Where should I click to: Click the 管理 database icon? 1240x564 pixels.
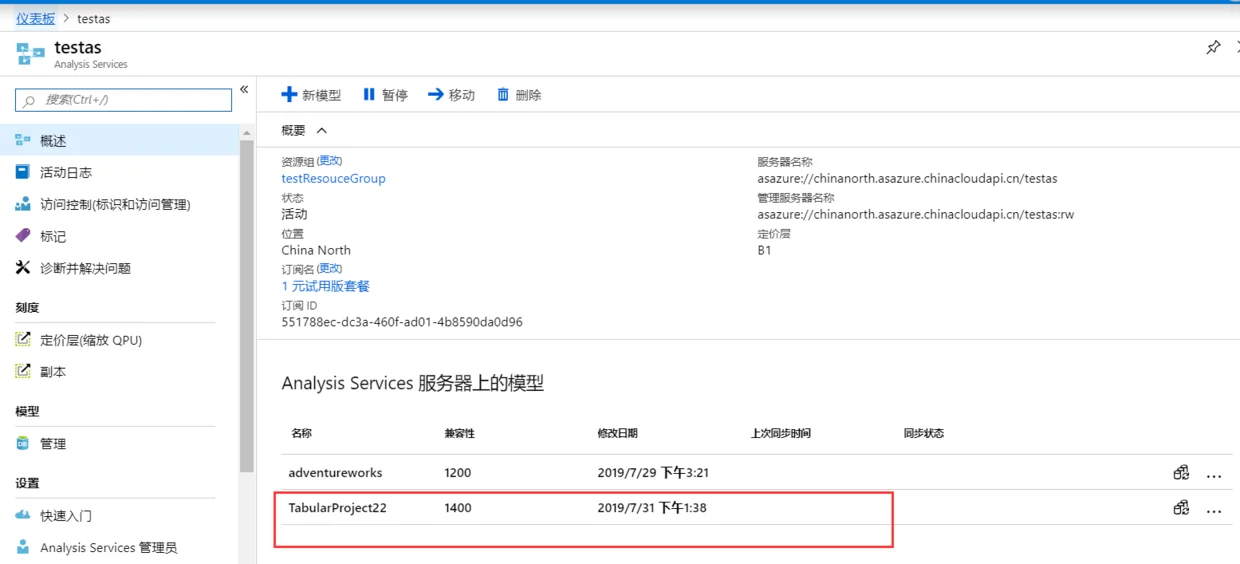[23, 443]
